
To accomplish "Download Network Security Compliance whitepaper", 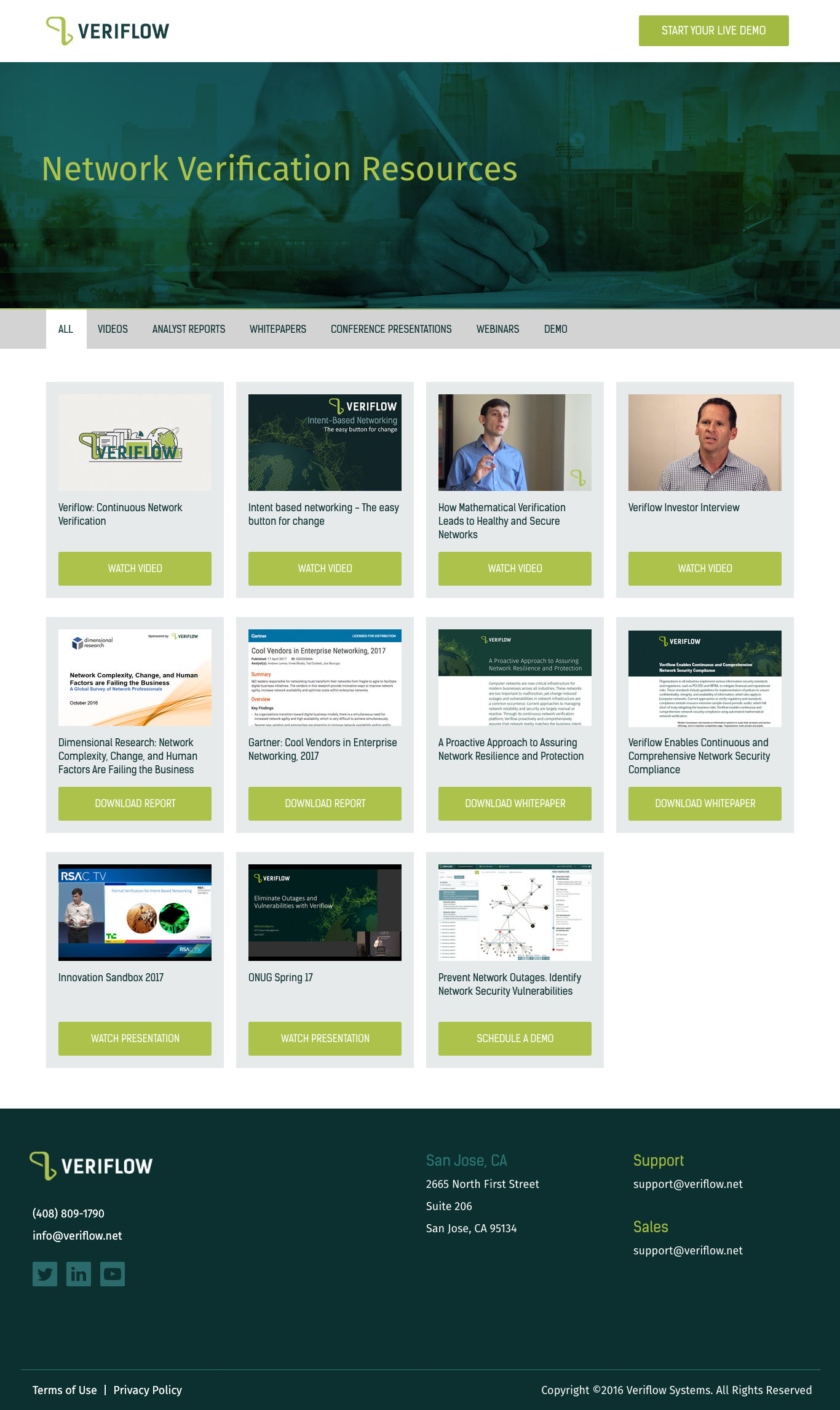I will point(705,803).
